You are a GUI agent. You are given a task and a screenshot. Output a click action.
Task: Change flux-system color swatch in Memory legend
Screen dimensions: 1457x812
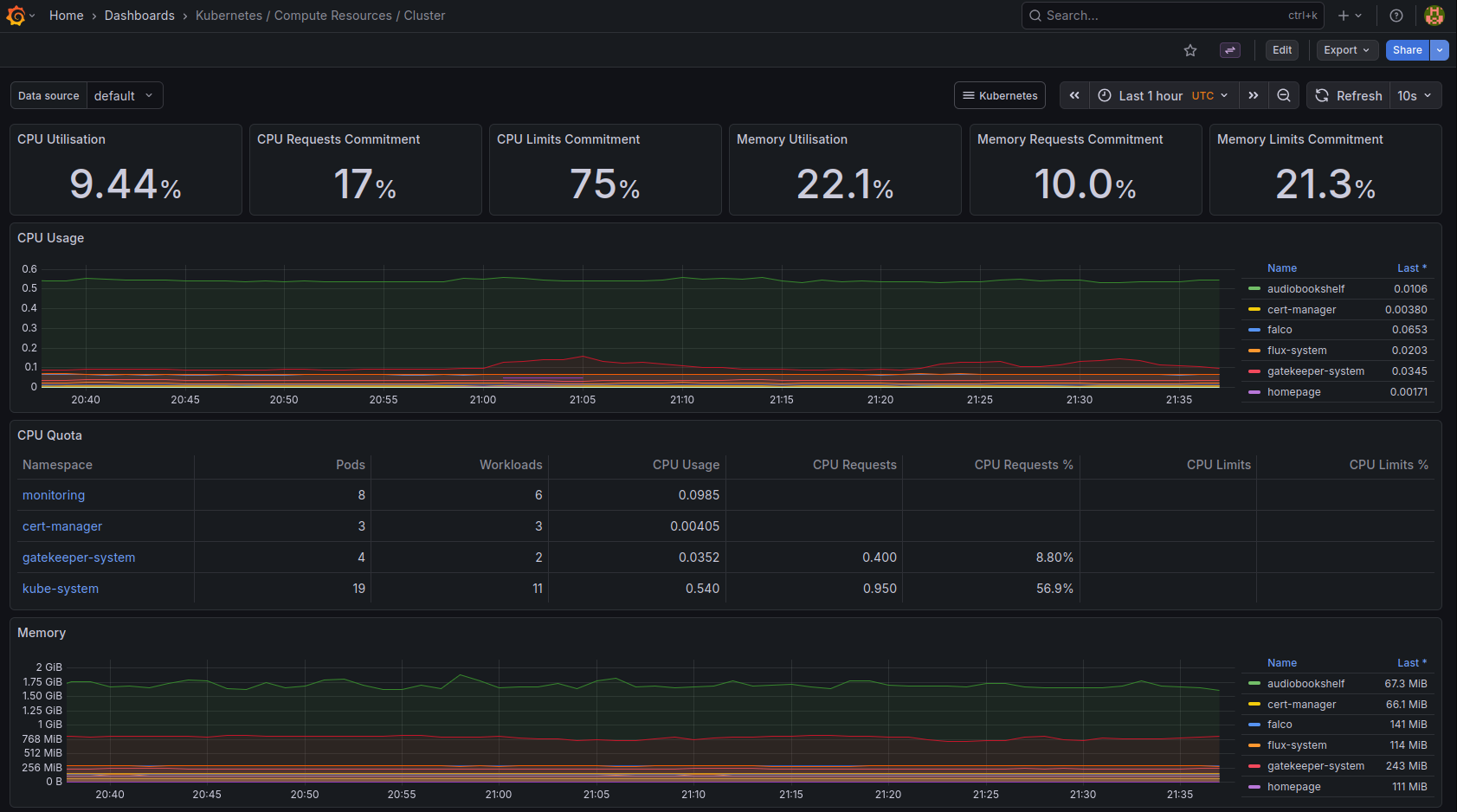click(1254, 745)
